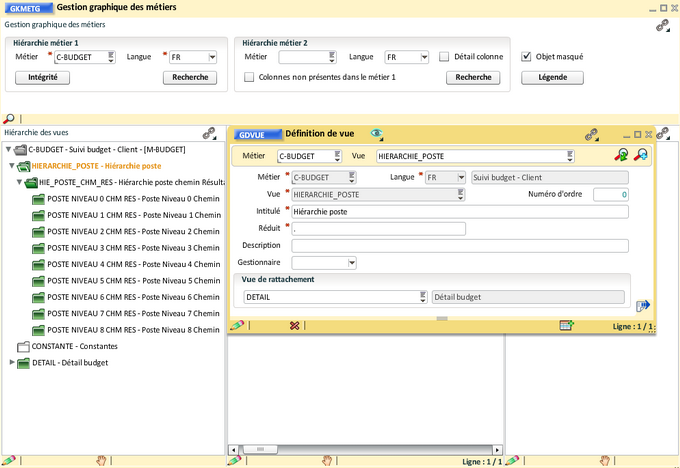The image size is (680, 468).
Task: Click the chain link icon in Hiérarchie des vues header
Action: pos(210,132)
